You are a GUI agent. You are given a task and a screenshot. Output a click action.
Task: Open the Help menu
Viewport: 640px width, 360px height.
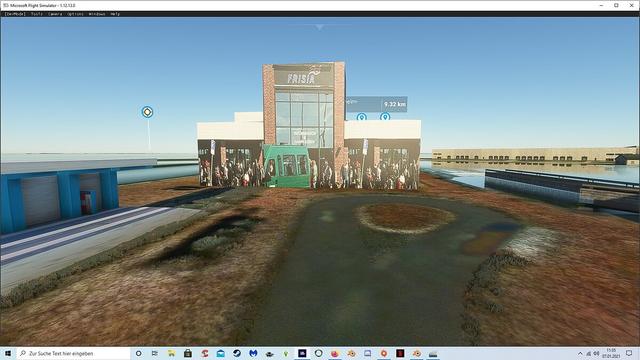tap(115, 14)
